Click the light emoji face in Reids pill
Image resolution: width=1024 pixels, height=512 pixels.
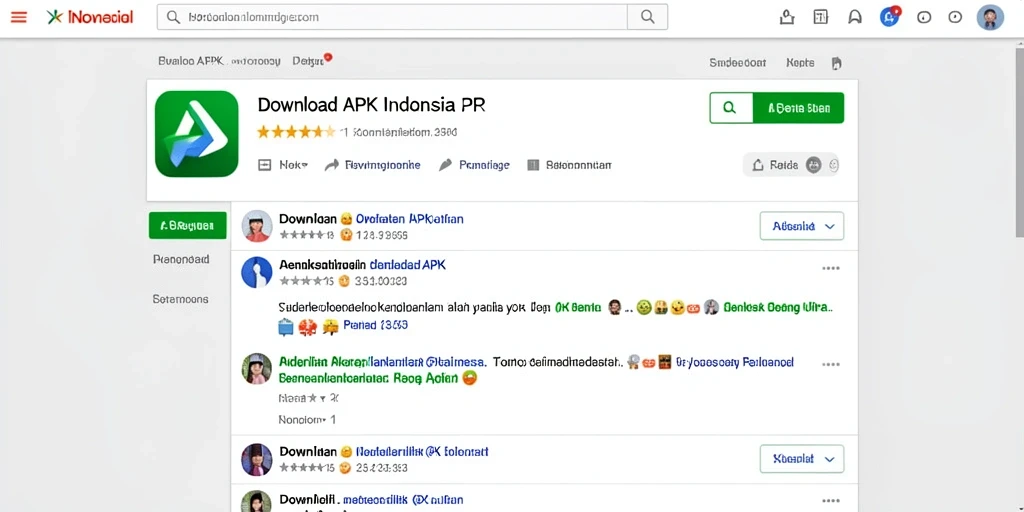tap(833, 166)
